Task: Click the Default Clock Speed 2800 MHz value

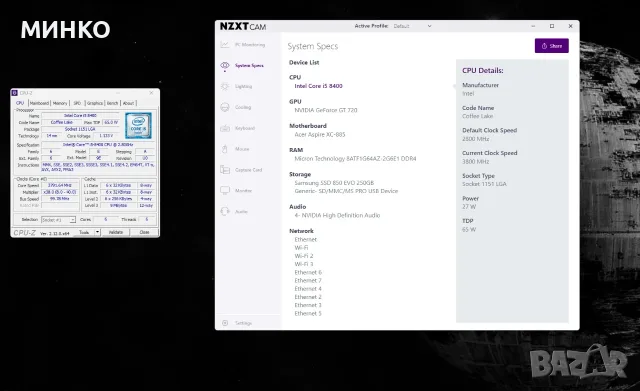Action: (476, 139)
